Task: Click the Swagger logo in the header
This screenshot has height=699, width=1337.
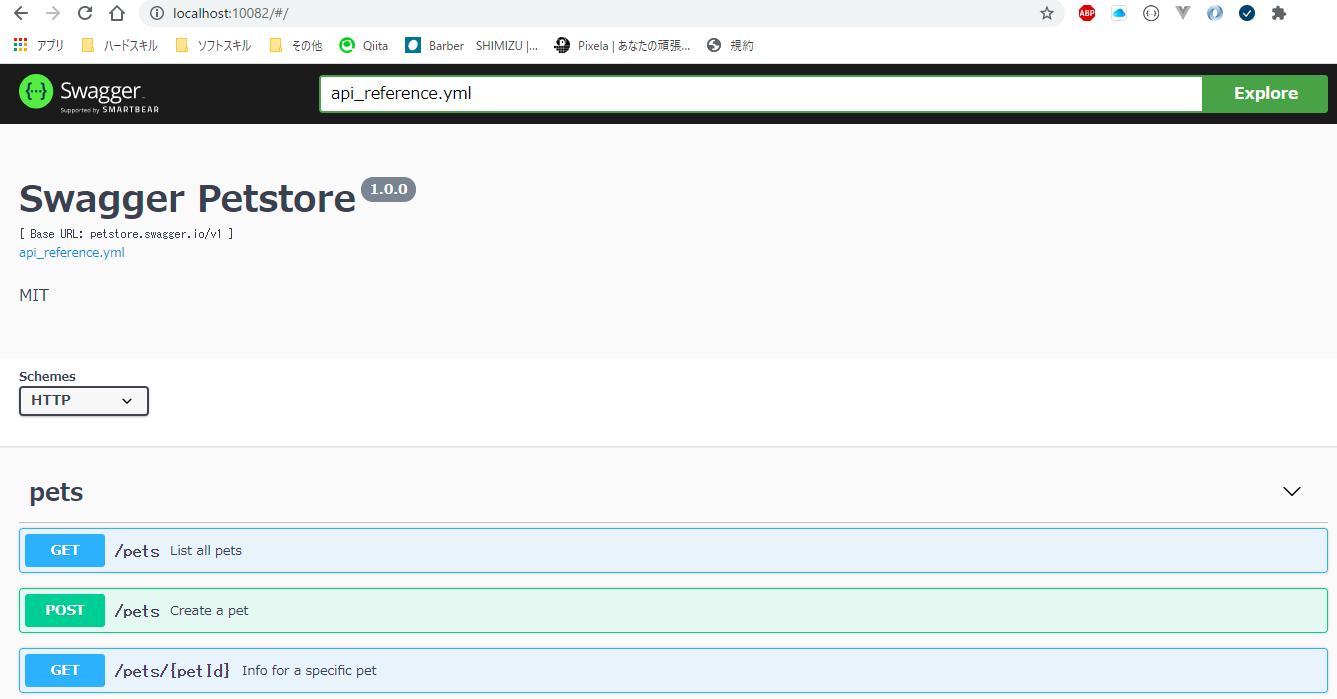Action: [x=88, y=93]
